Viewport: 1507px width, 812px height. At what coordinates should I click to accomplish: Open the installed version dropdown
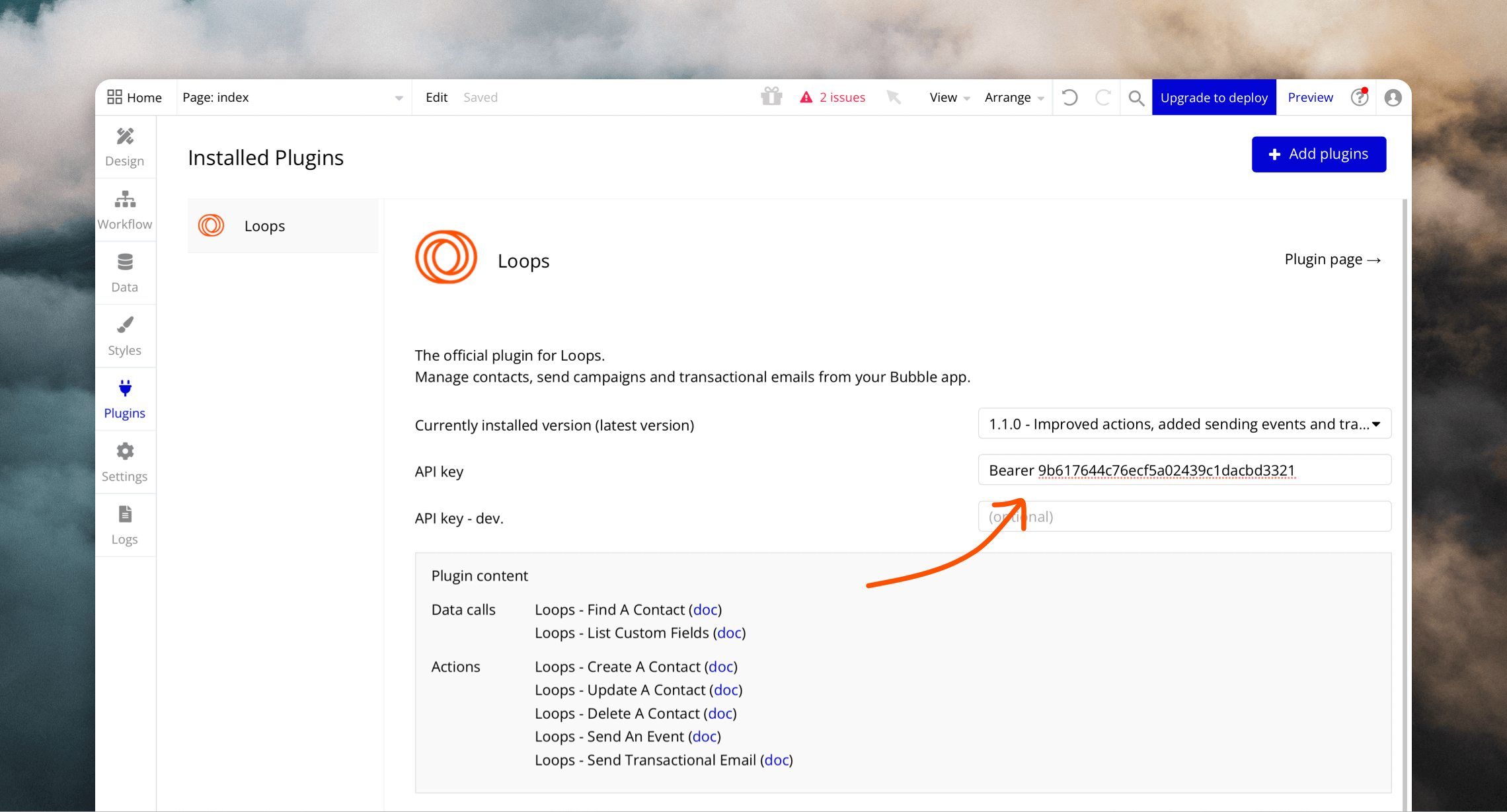pos(1184,424)
